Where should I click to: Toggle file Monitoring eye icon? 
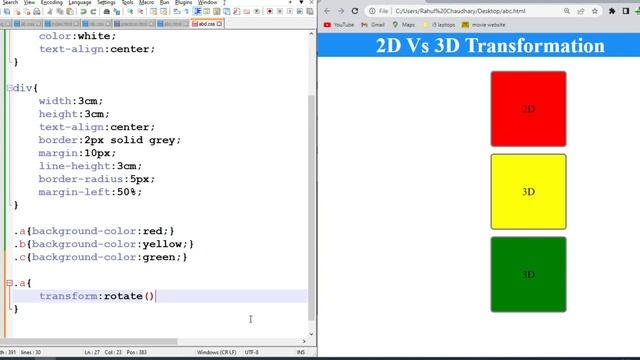coord(257,11)
